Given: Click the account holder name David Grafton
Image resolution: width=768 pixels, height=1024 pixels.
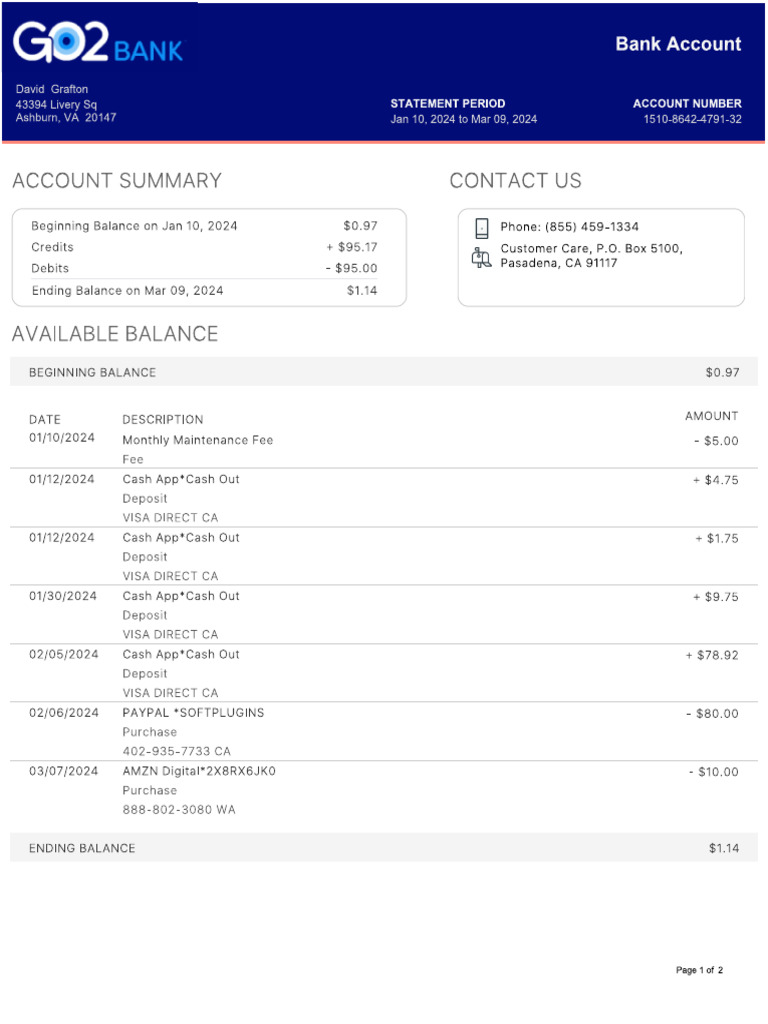Looking at the screenshot, I should tap(52, 89).
